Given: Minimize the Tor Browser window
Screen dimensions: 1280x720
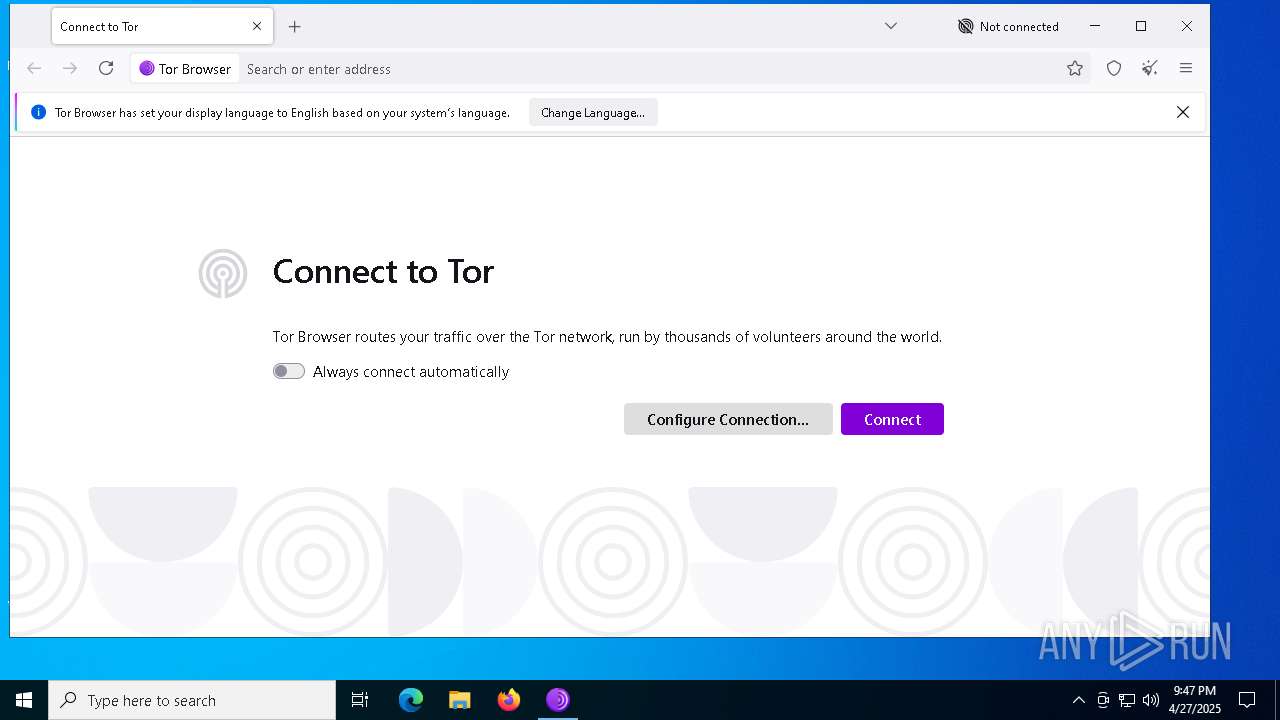Looking at the screenshot, I should (x=1095, y=26).
